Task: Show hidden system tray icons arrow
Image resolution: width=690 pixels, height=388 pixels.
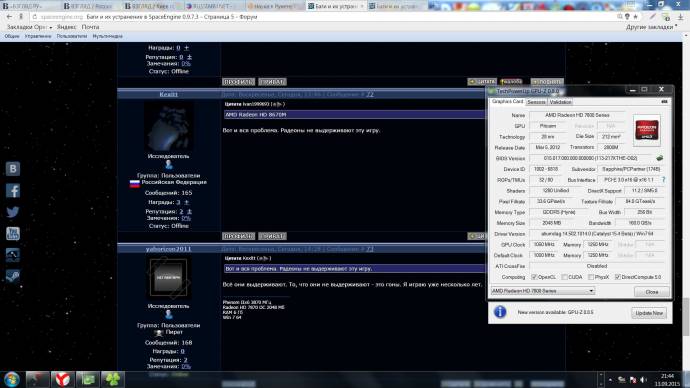Action: (x=610, y=380)
